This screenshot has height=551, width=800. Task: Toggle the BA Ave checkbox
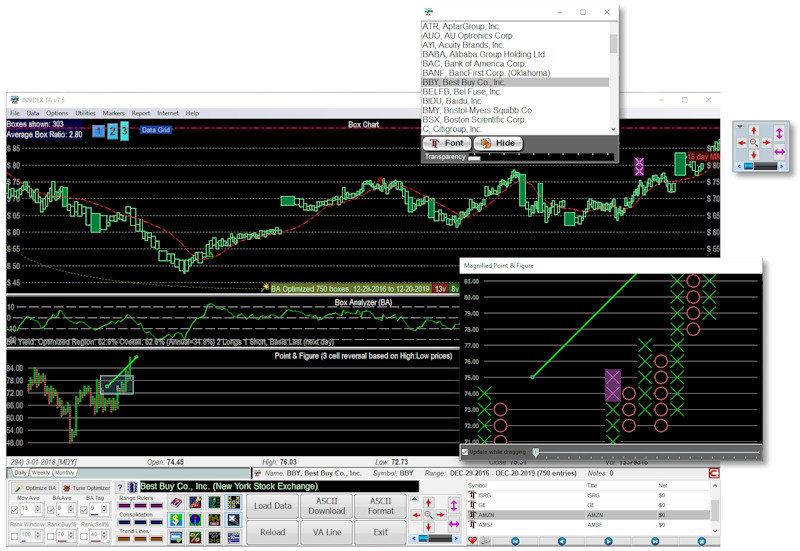click(51, 510)
